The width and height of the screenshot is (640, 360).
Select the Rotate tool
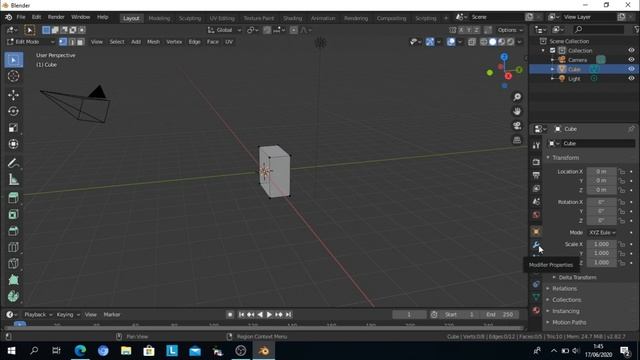(13, 111)
